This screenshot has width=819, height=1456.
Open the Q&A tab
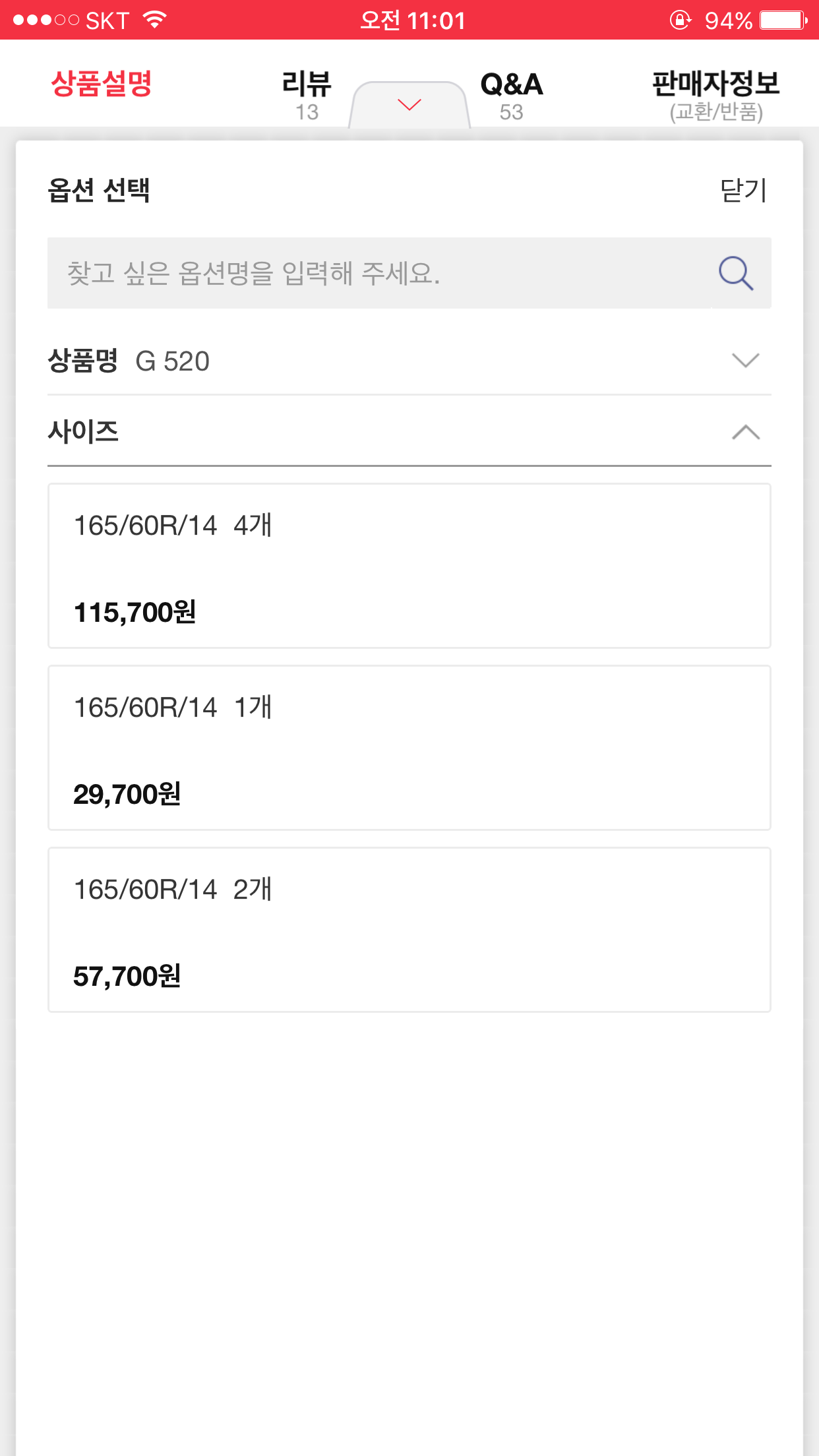coord(511,94)
